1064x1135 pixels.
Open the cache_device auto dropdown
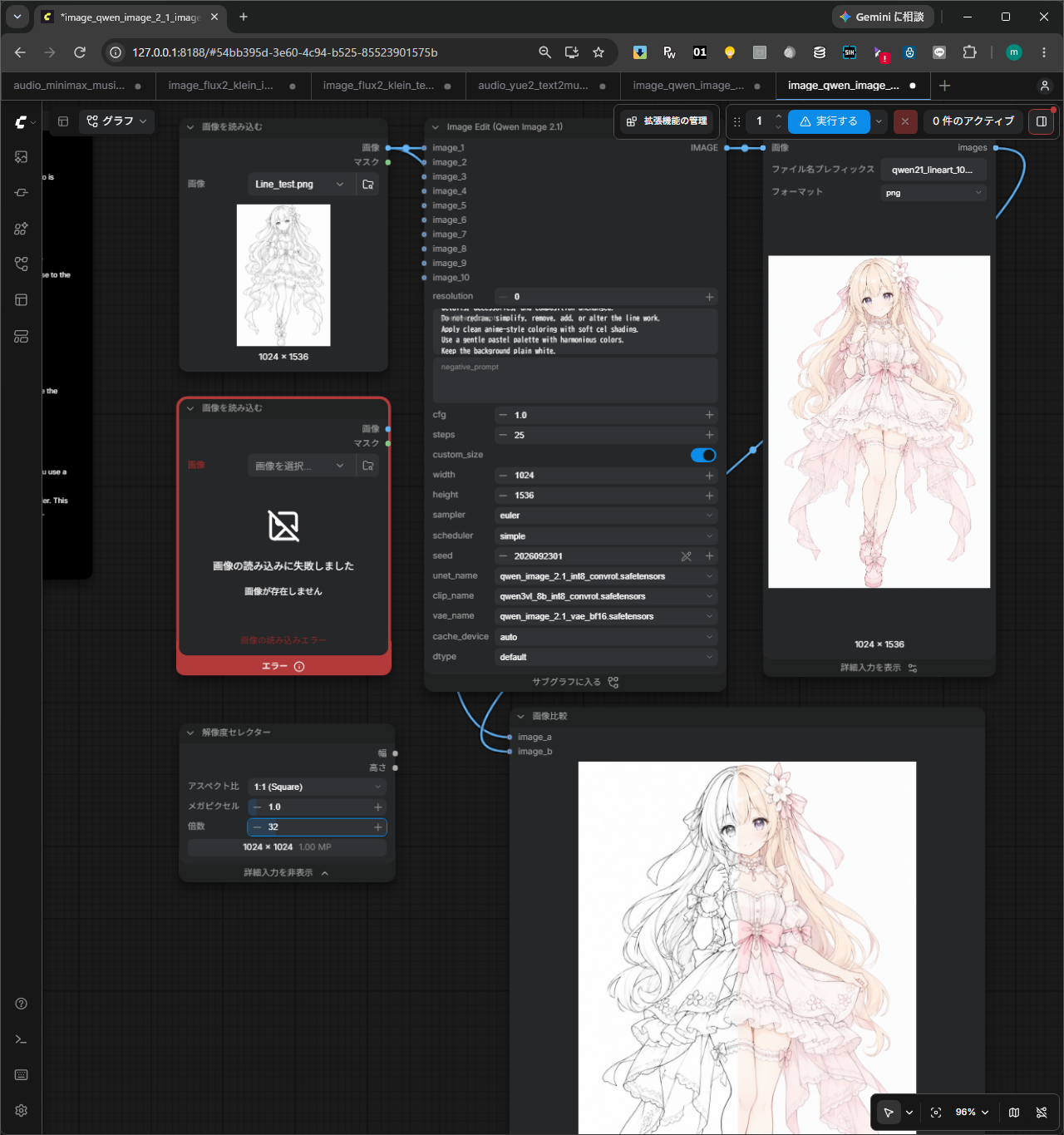[x=606, y=637]
